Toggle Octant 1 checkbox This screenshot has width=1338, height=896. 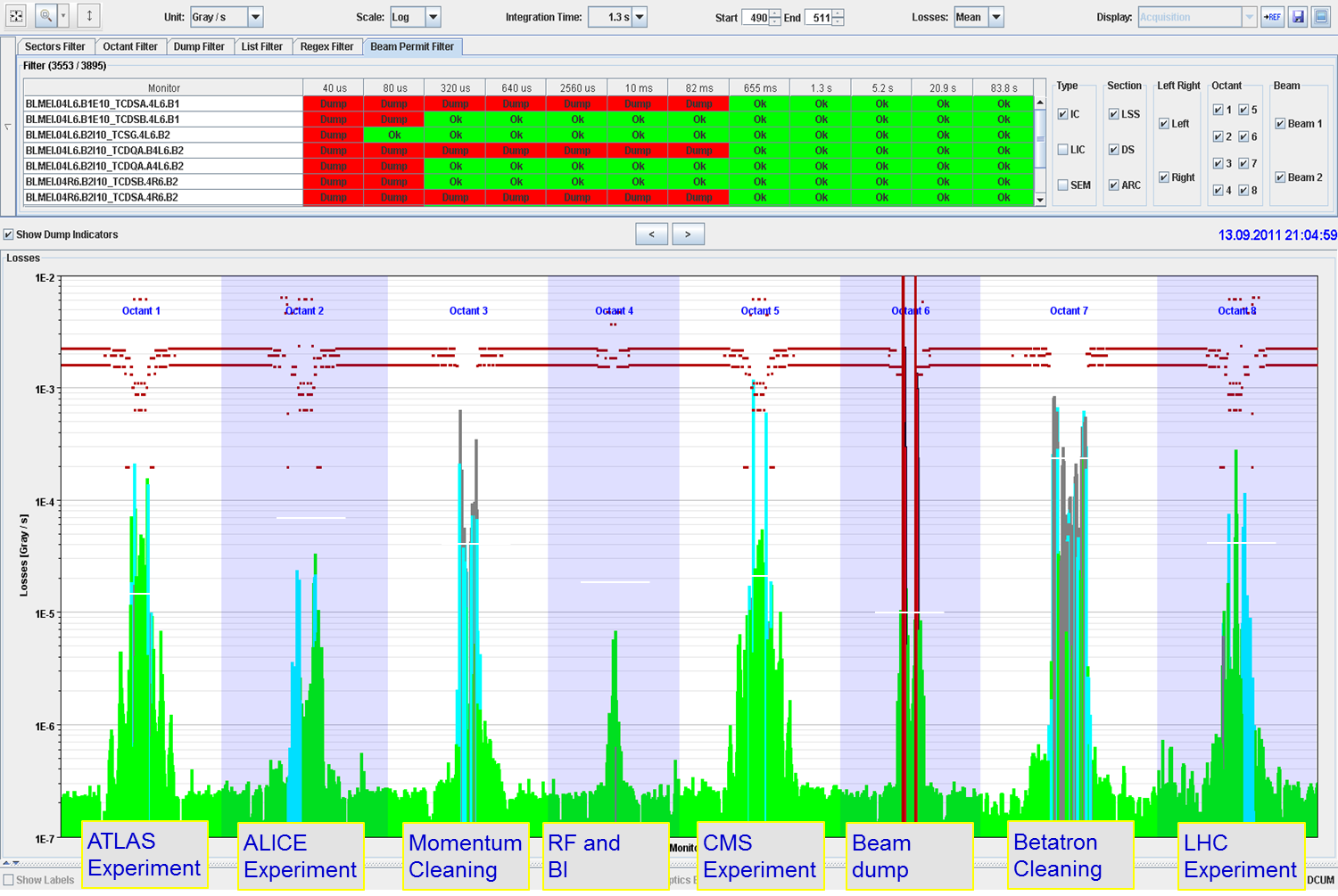point(1218,110)
